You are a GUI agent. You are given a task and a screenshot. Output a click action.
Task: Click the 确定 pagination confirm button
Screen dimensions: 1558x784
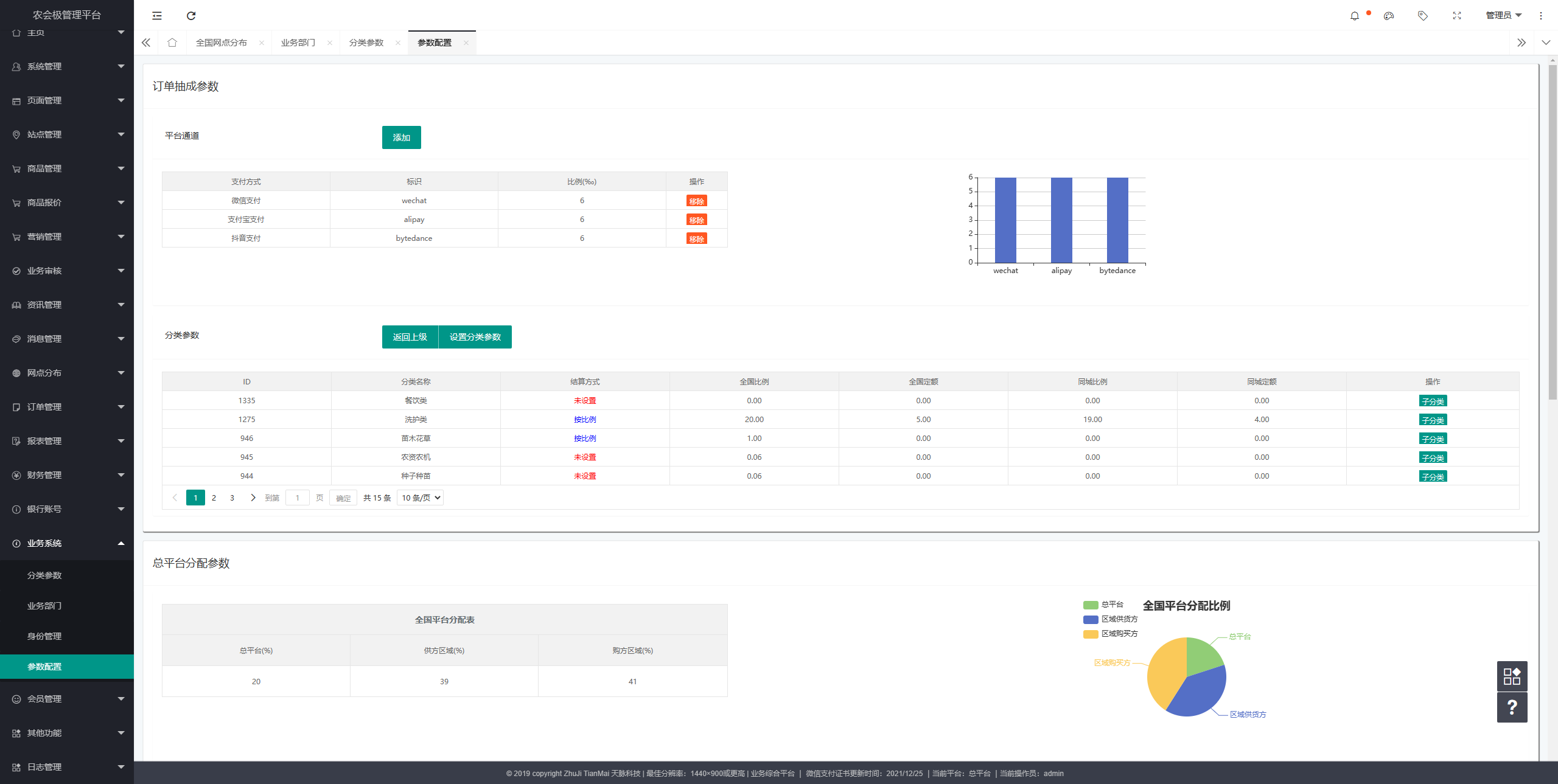point(343,498)
